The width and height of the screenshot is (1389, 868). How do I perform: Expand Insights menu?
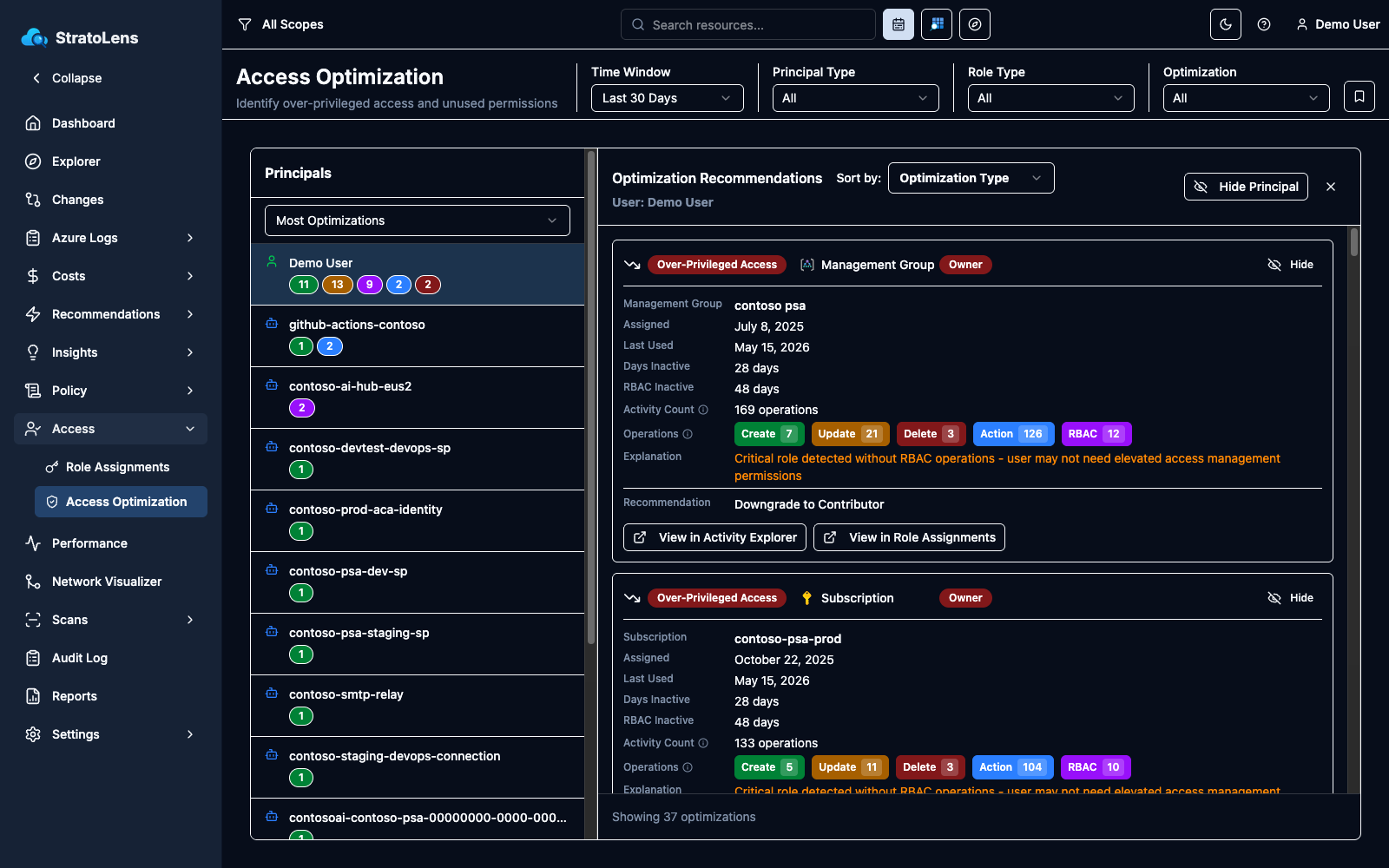(110, 352)
